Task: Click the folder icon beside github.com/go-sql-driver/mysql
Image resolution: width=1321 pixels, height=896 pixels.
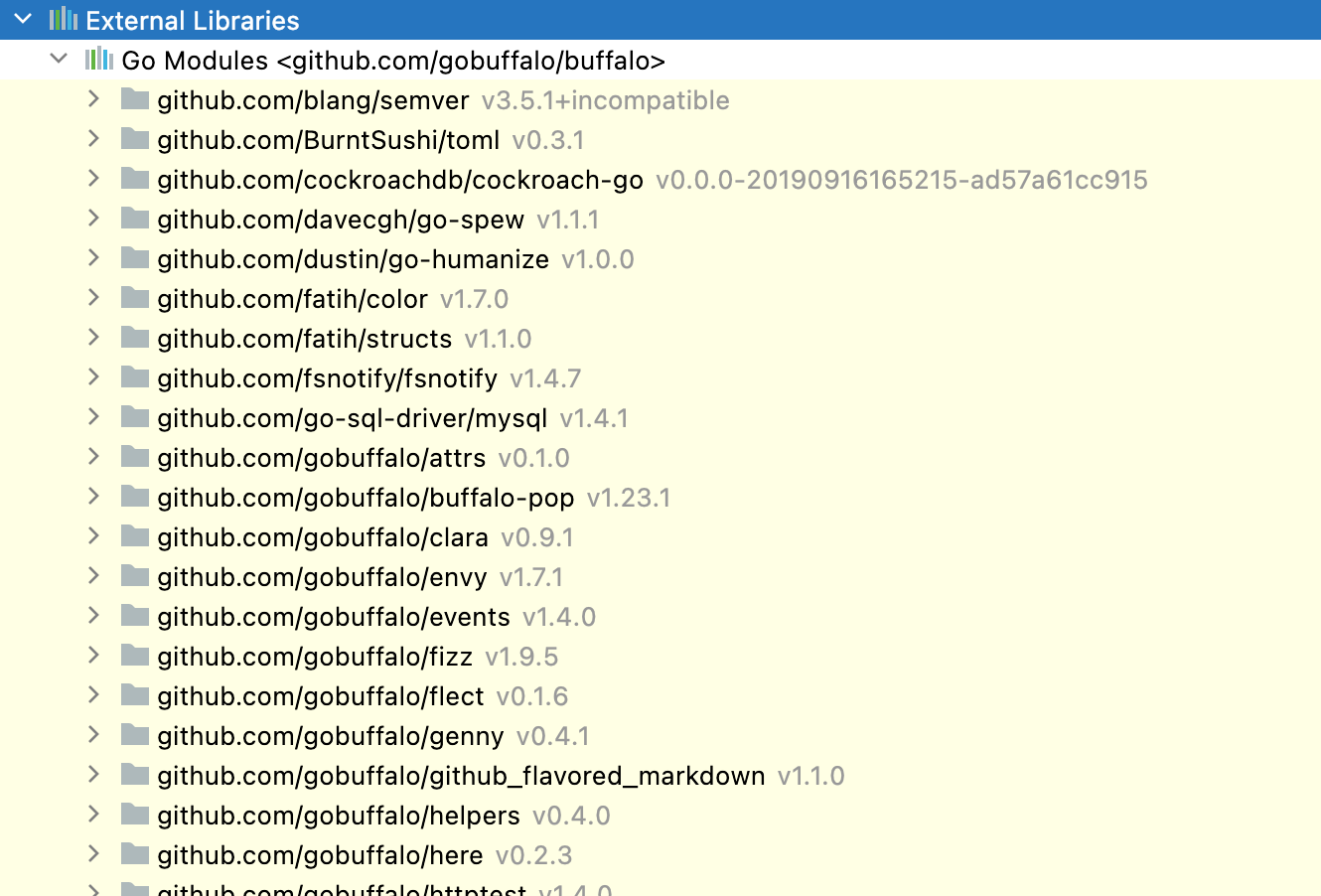Action: pos(133,417)
